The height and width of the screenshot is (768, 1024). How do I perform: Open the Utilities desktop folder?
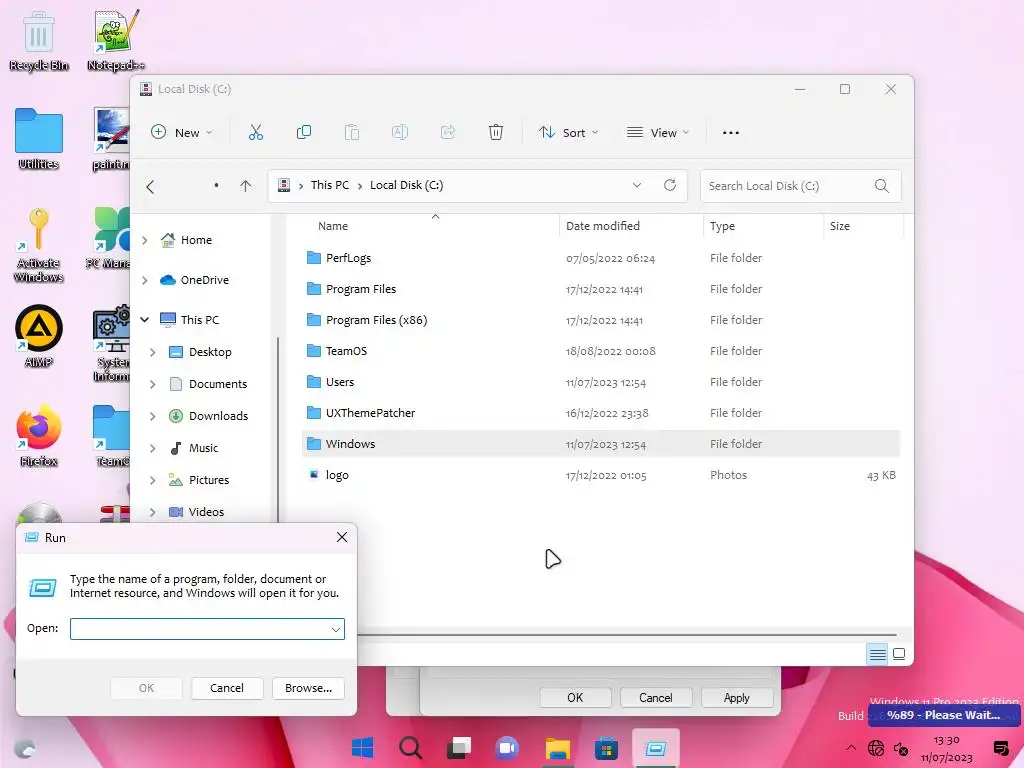click(x=39, y=139)
